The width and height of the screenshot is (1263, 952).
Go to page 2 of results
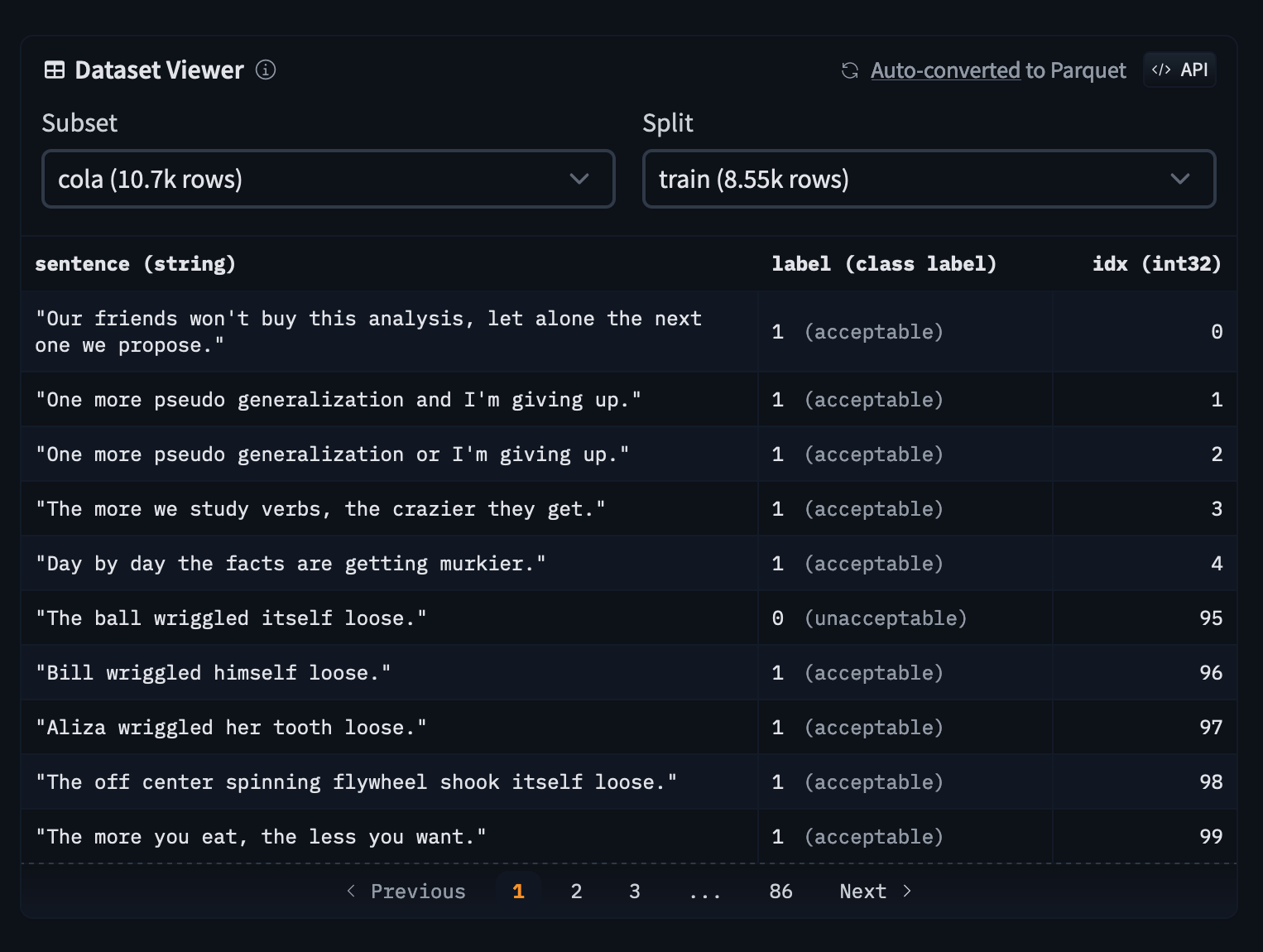pos(576,891)
